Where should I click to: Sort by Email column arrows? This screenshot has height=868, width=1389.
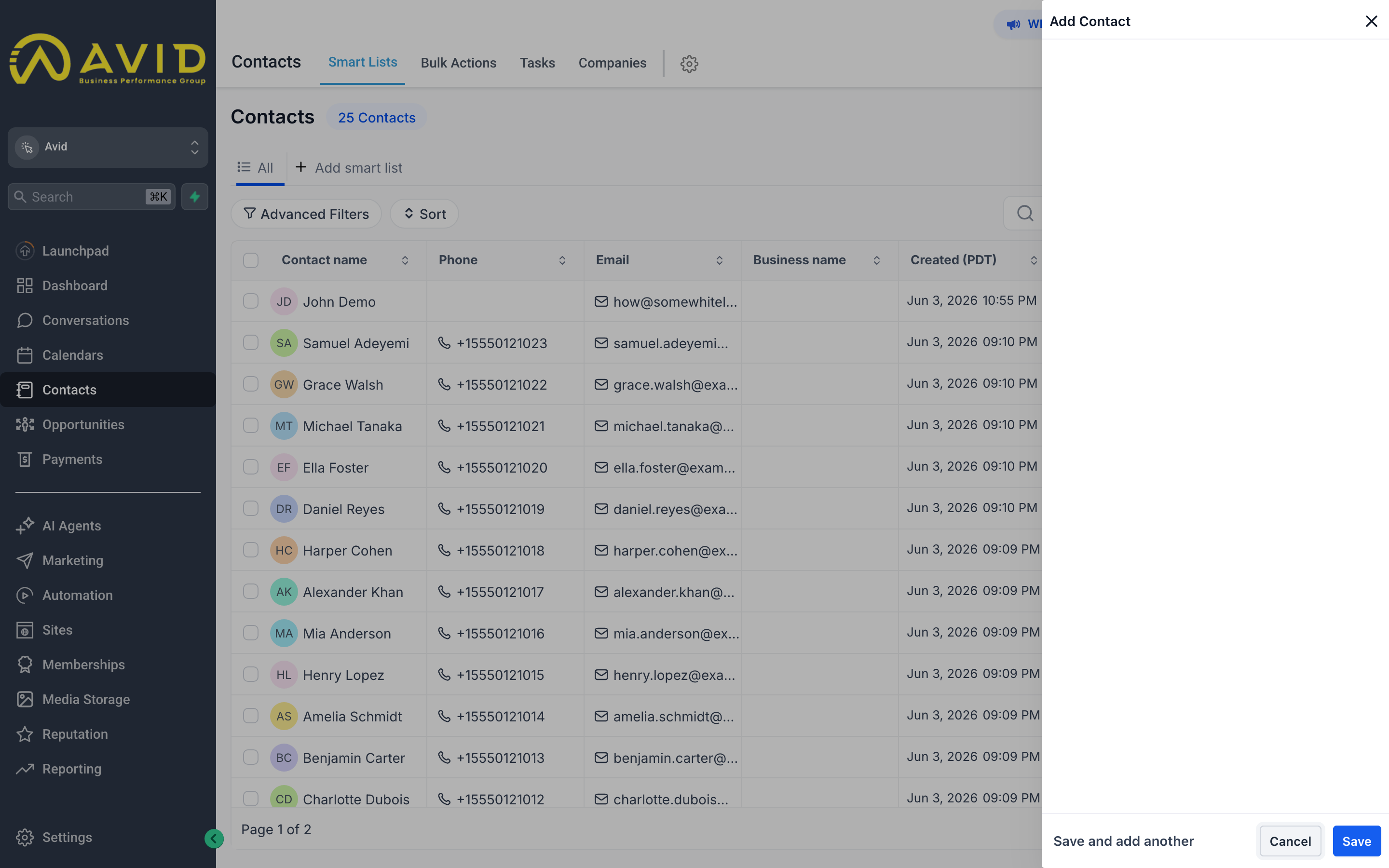pos(719,260)
